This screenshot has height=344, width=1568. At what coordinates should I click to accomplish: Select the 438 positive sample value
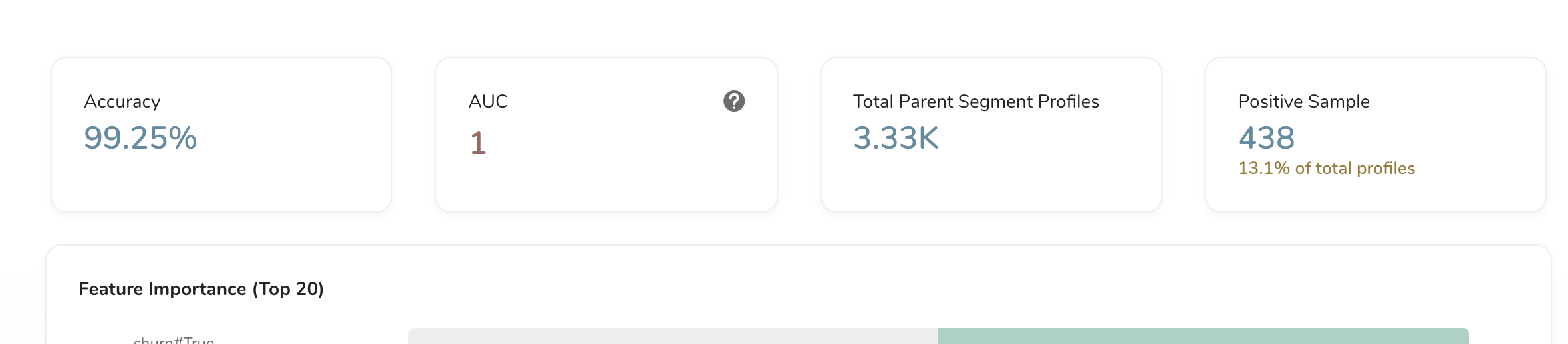point(1266,138)
